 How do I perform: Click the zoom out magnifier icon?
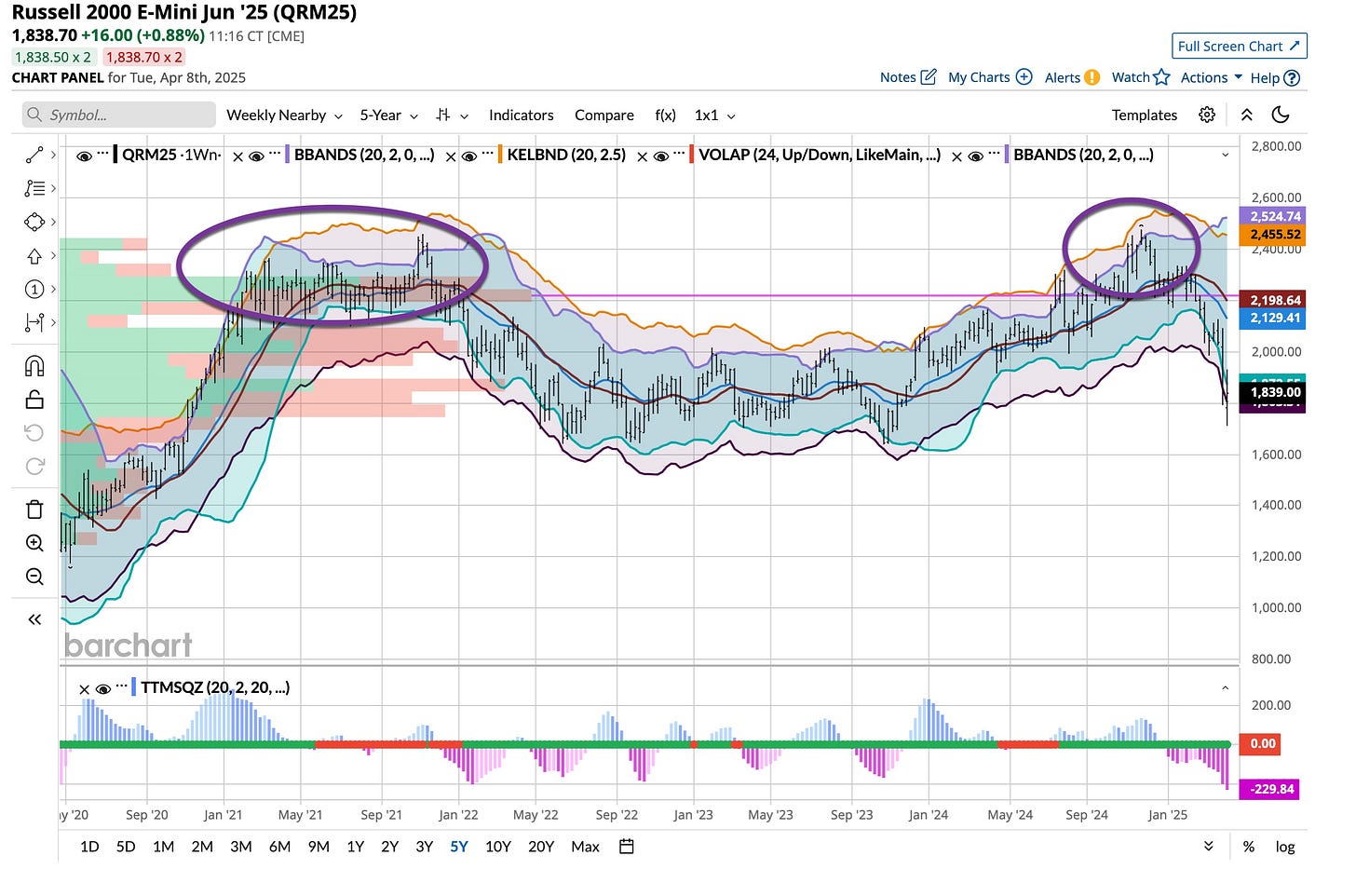34,577
